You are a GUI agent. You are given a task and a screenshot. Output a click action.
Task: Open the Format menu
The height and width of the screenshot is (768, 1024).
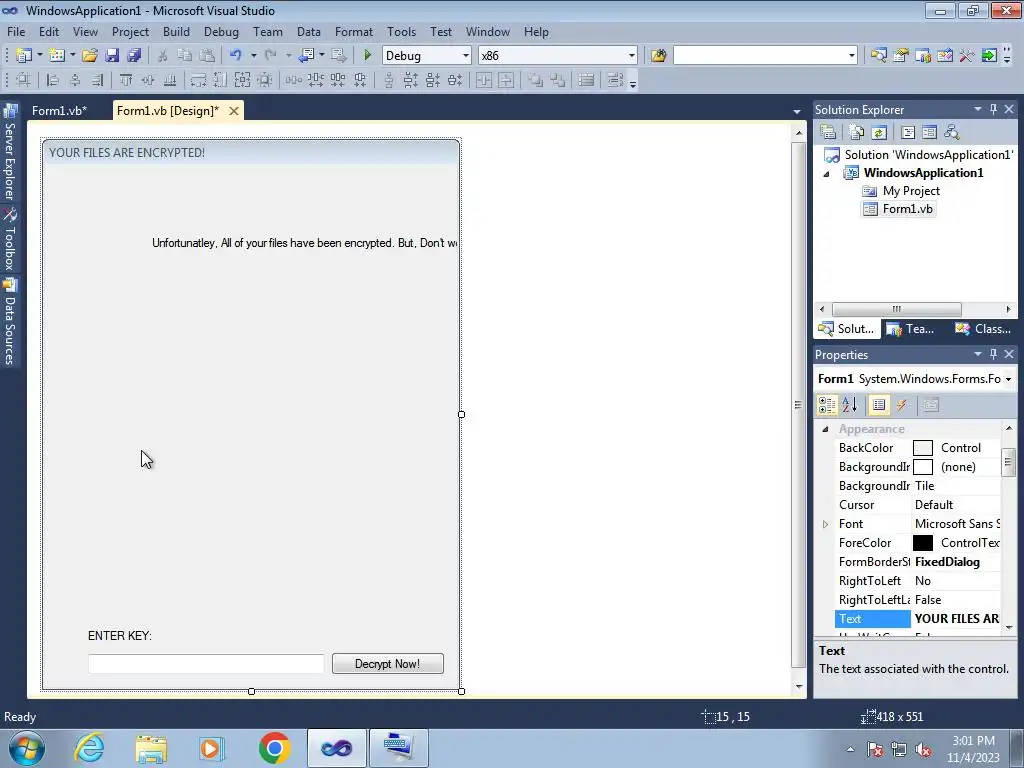click(354, 31)
